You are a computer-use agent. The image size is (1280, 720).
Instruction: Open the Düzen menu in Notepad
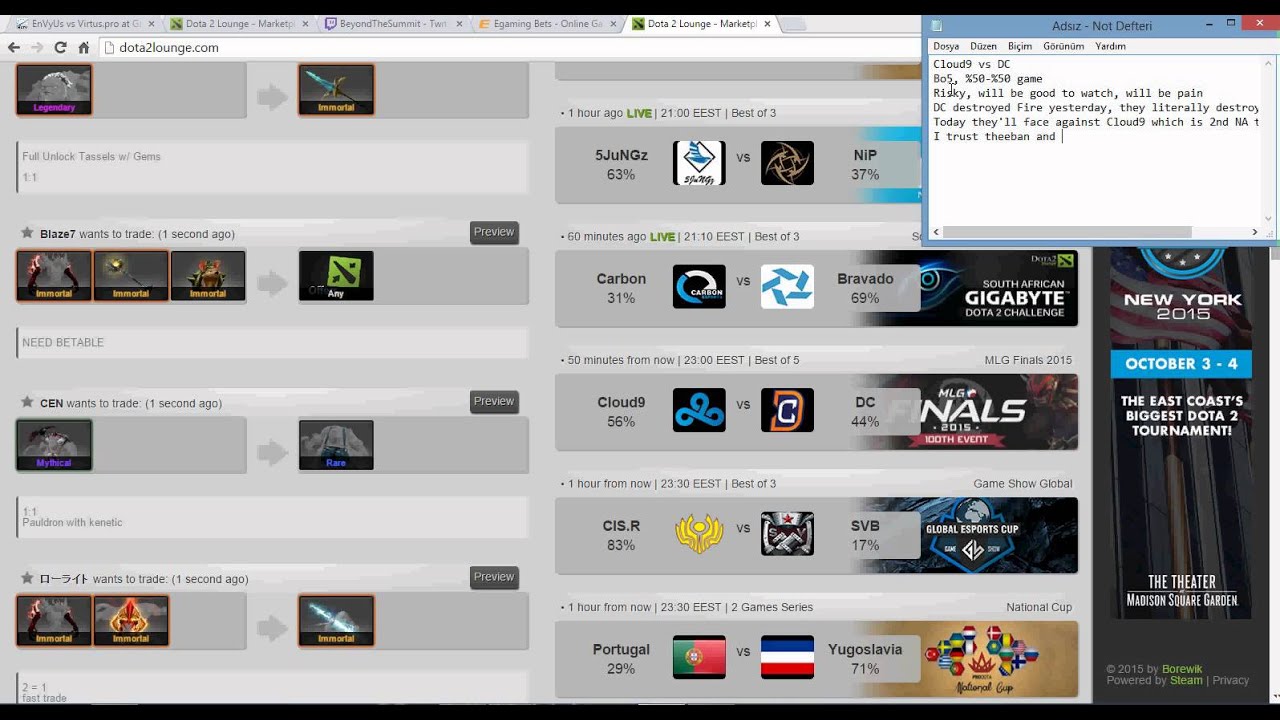[x=983, y=46]
